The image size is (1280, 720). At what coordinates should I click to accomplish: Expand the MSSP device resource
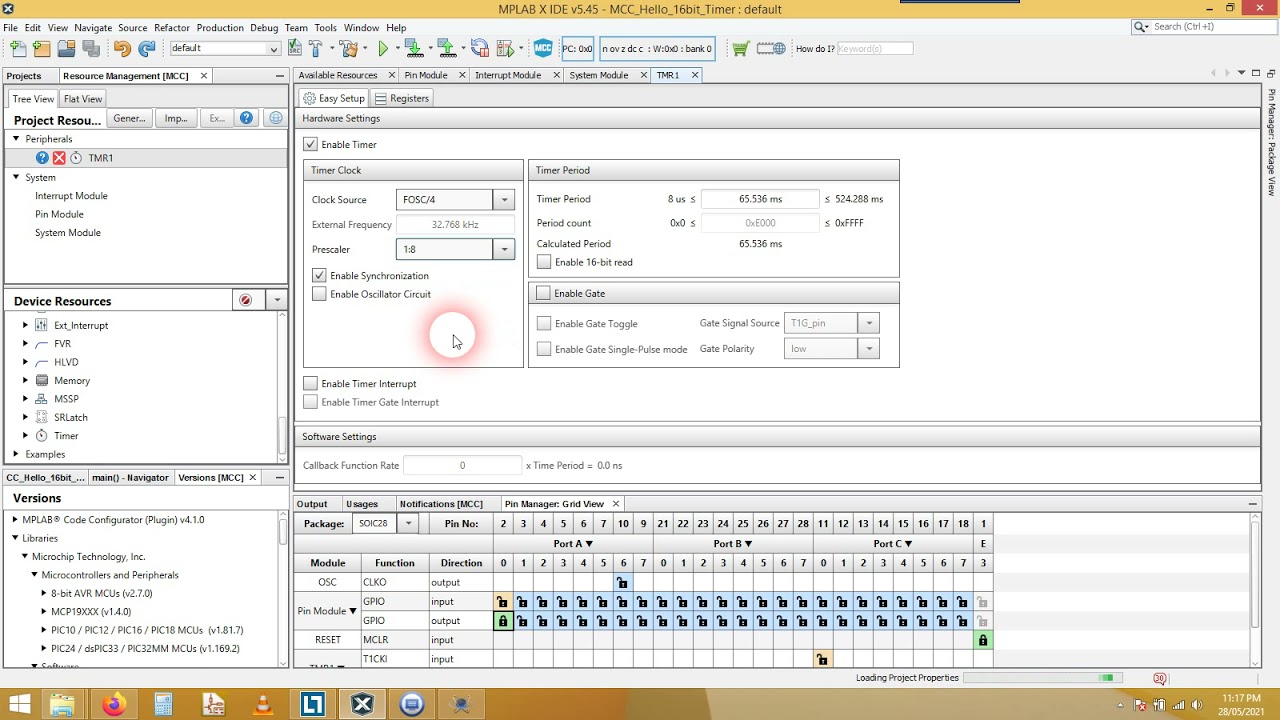click(25, 399)
